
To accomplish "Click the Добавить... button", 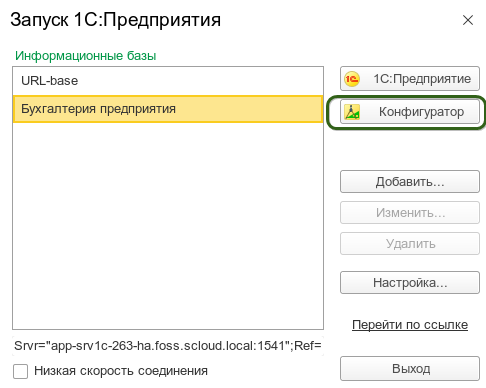I will (x=410, y=182).
